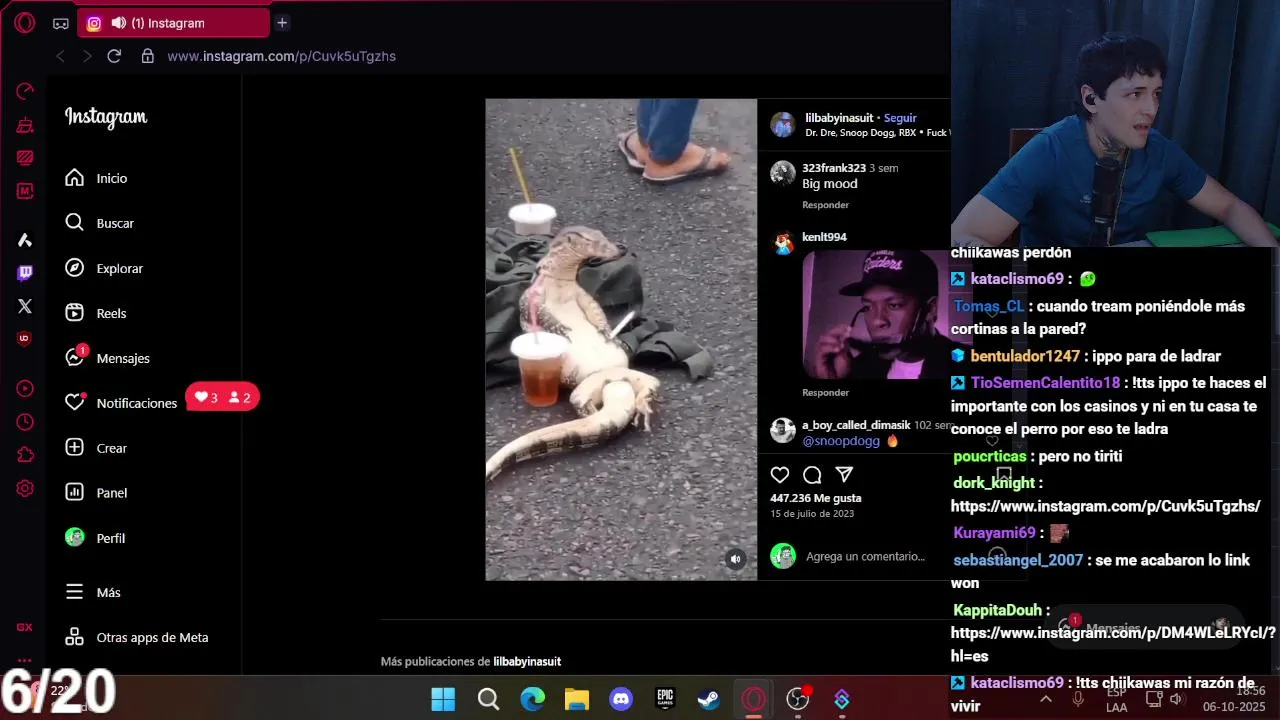Launch Microsoft Edge from taskbar
This screenshot has height=720, width=1280.
pos(532,699)
